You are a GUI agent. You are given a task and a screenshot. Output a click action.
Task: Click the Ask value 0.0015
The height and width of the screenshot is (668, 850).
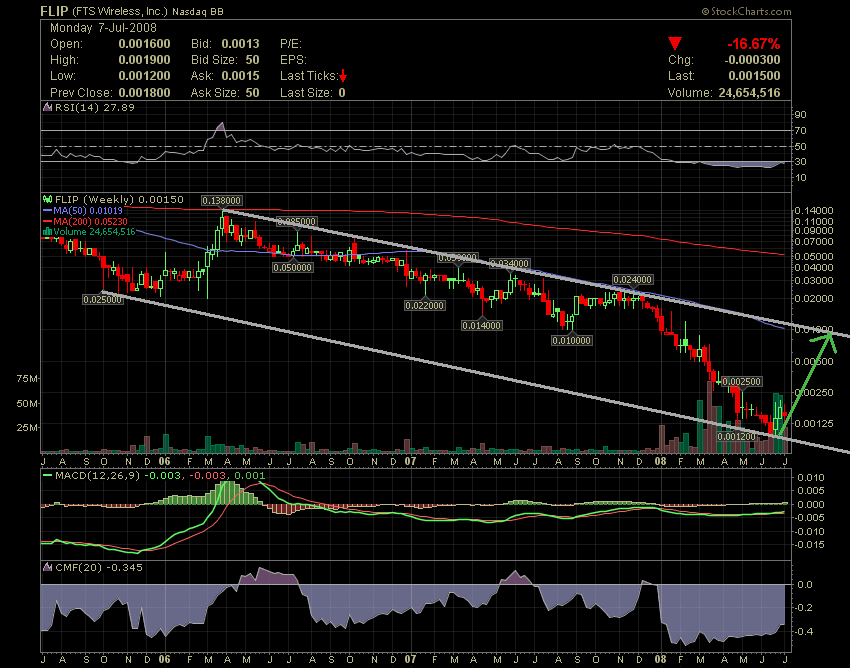coord(240,76)
